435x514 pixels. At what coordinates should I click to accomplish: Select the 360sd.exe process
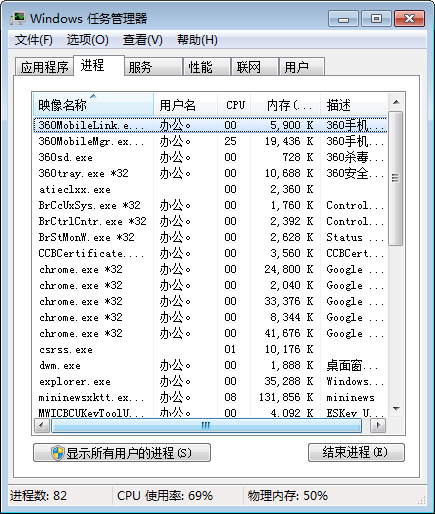[x=210, y=157]
